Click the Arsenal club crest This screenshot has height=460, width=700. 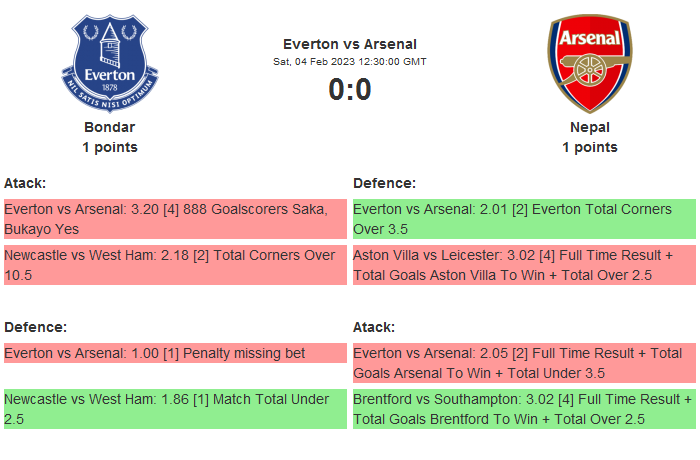pyautogui.click(x=589, y=63)
